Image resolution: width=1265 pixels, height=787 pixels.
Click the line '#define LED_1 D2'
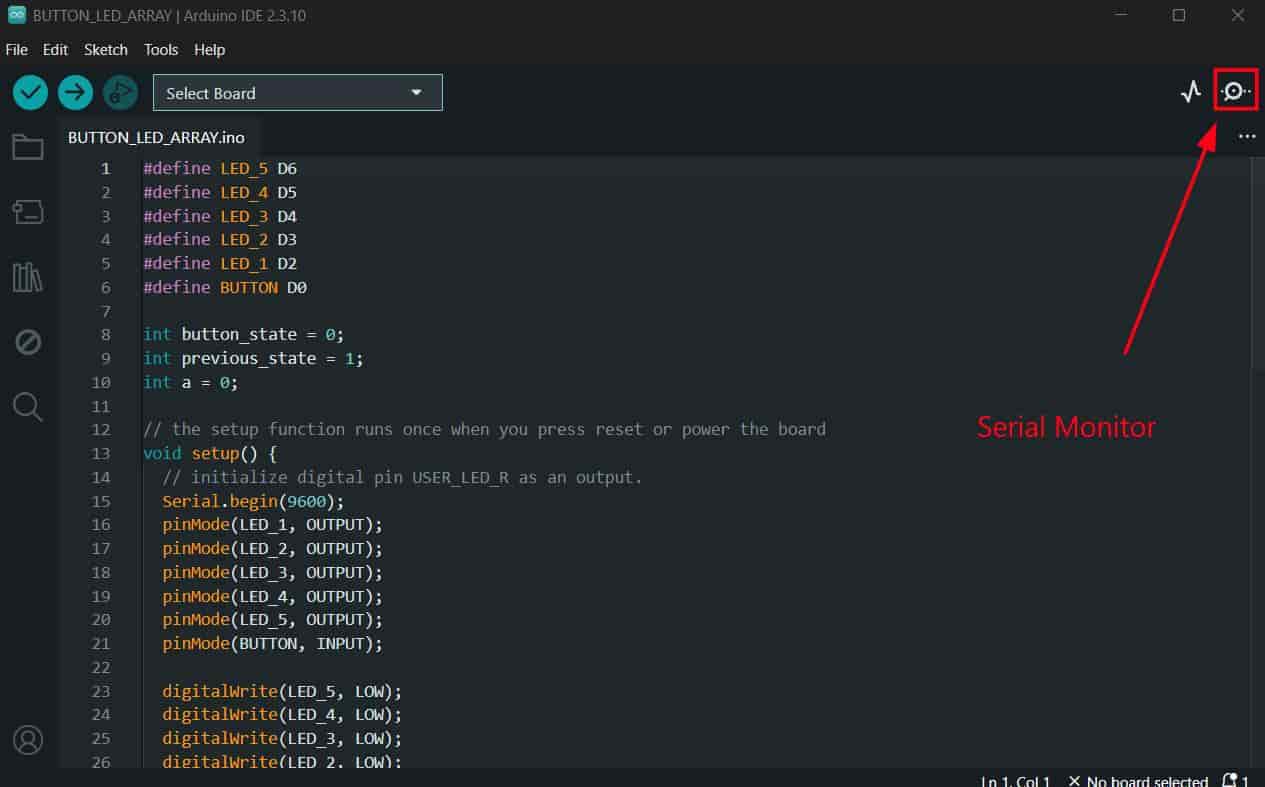(220, 263)
